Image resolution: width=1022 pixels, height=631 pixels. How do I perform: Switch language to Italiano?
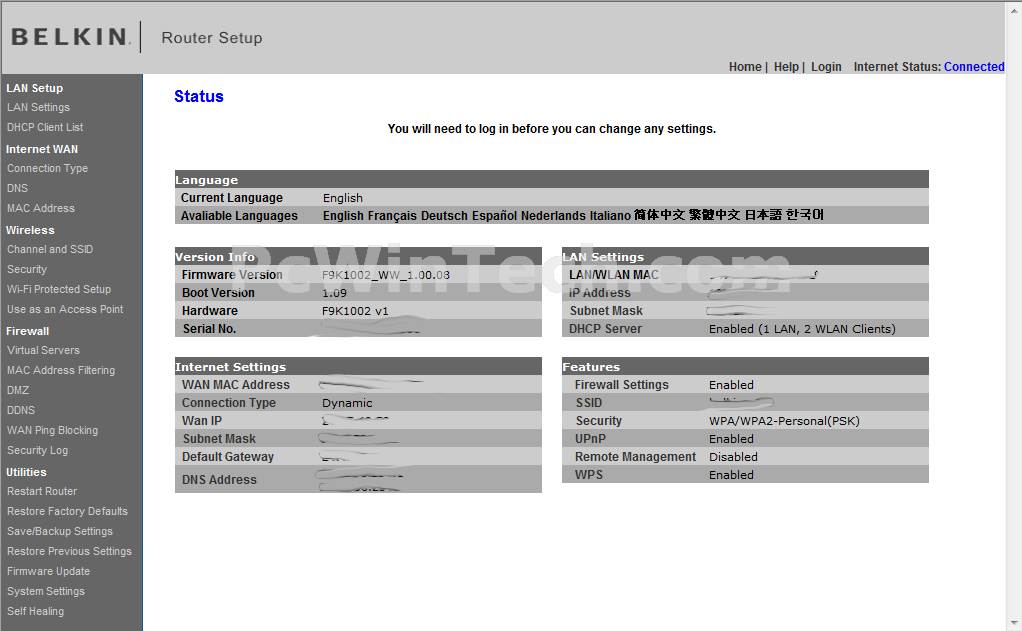click(610, 216)
